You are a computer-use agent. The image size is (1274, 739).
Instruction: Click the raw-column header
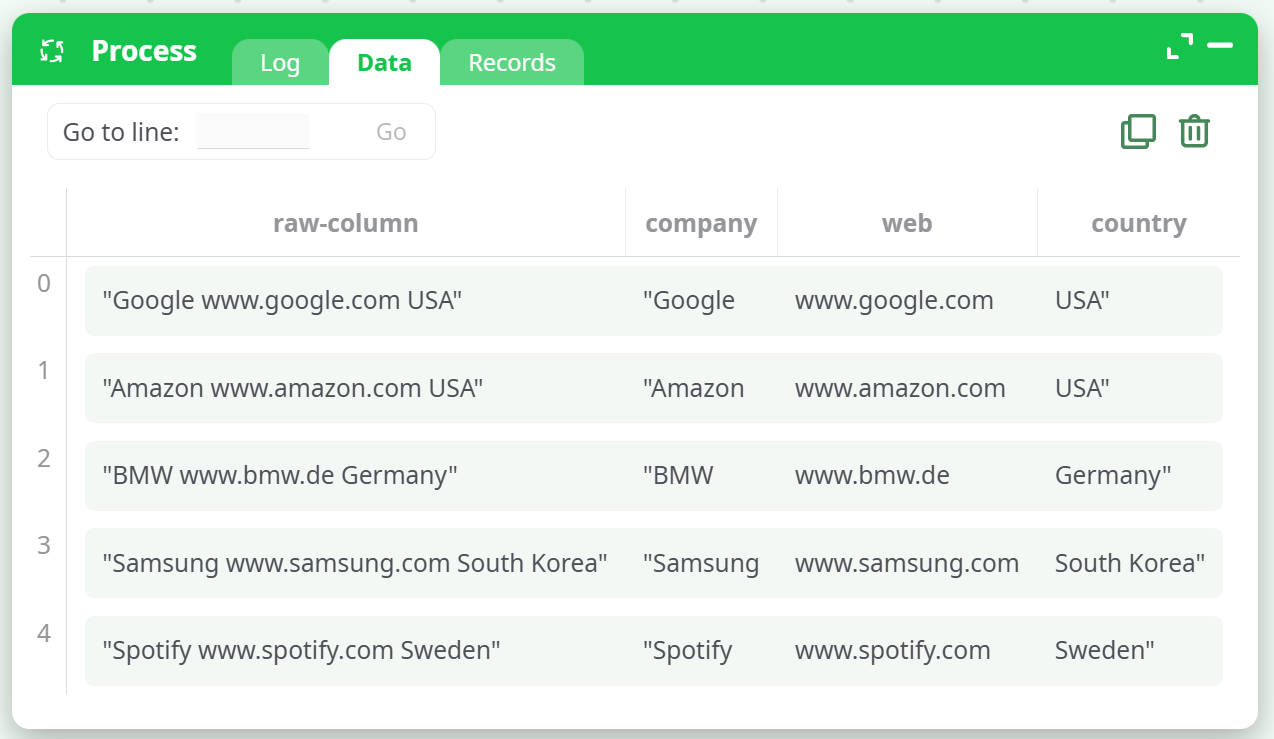tap(345, 223)
